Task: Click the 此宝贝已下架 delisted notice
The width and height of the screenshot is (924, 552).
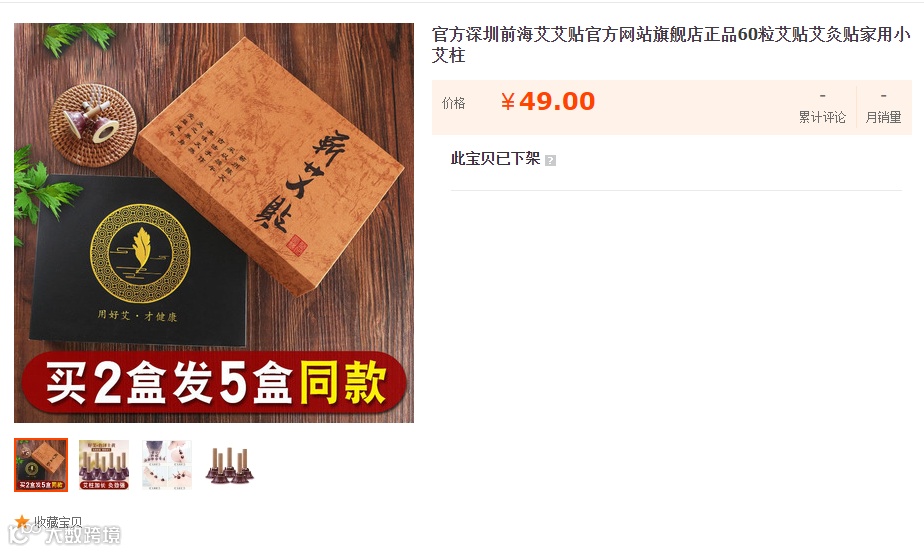Action: pos(495,158)
